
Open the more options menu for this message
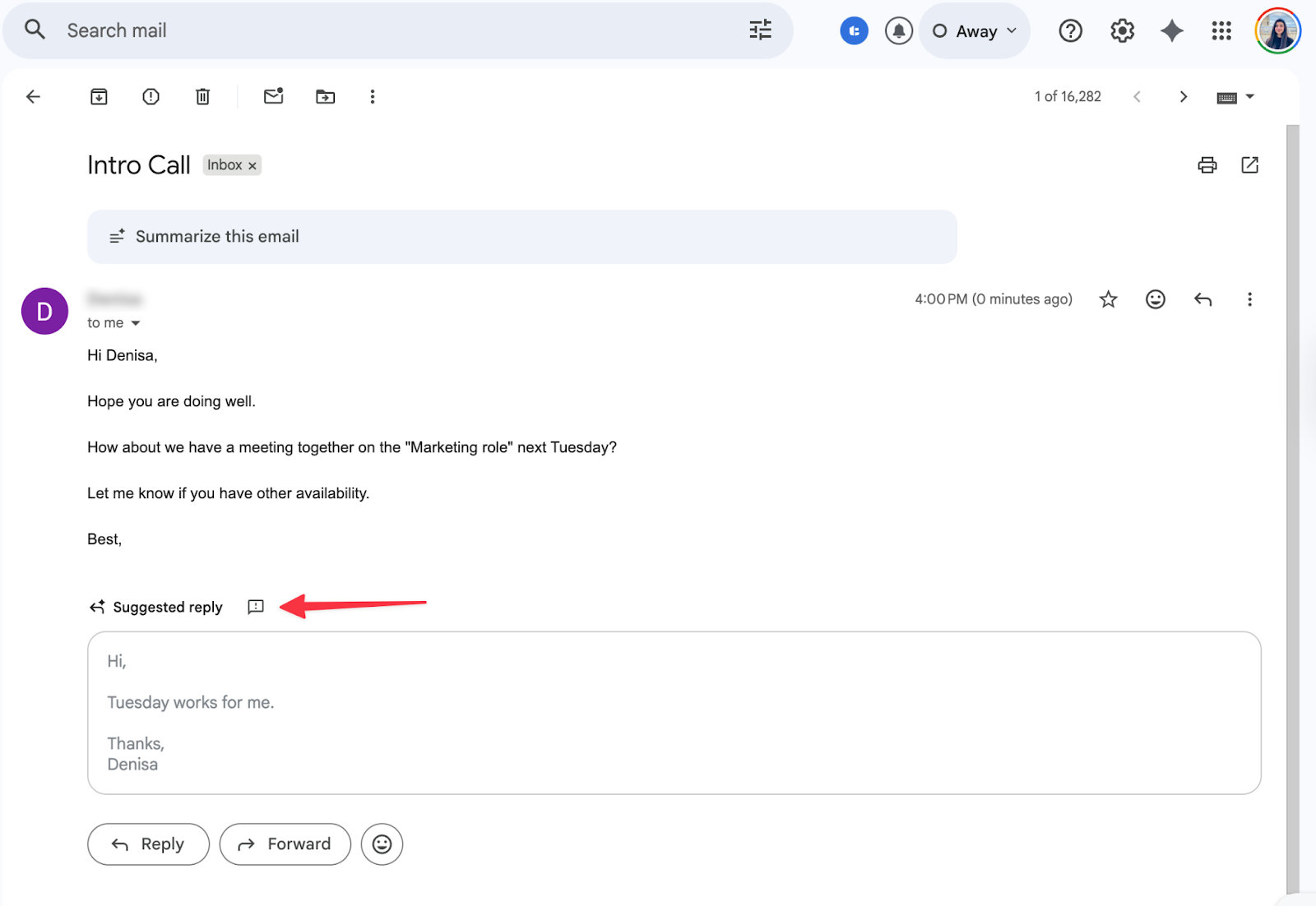(x=1249, y=299)
